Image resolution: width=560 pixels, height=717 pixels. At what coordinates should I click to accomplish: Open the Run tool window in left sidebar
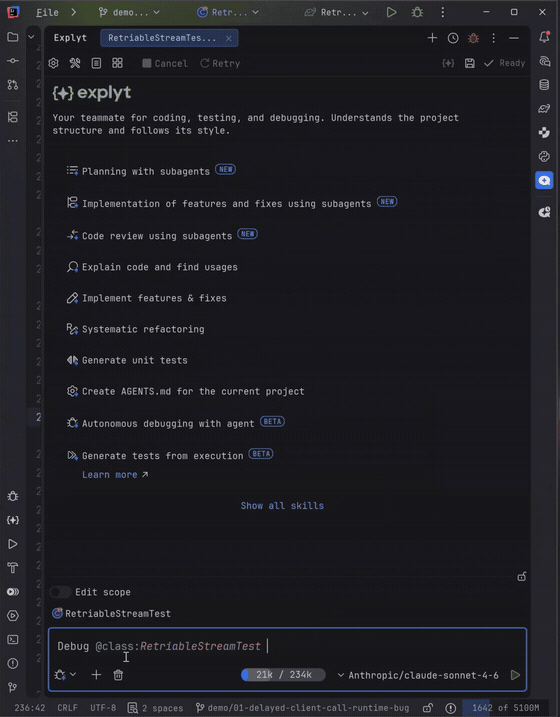tap(13, 544)
